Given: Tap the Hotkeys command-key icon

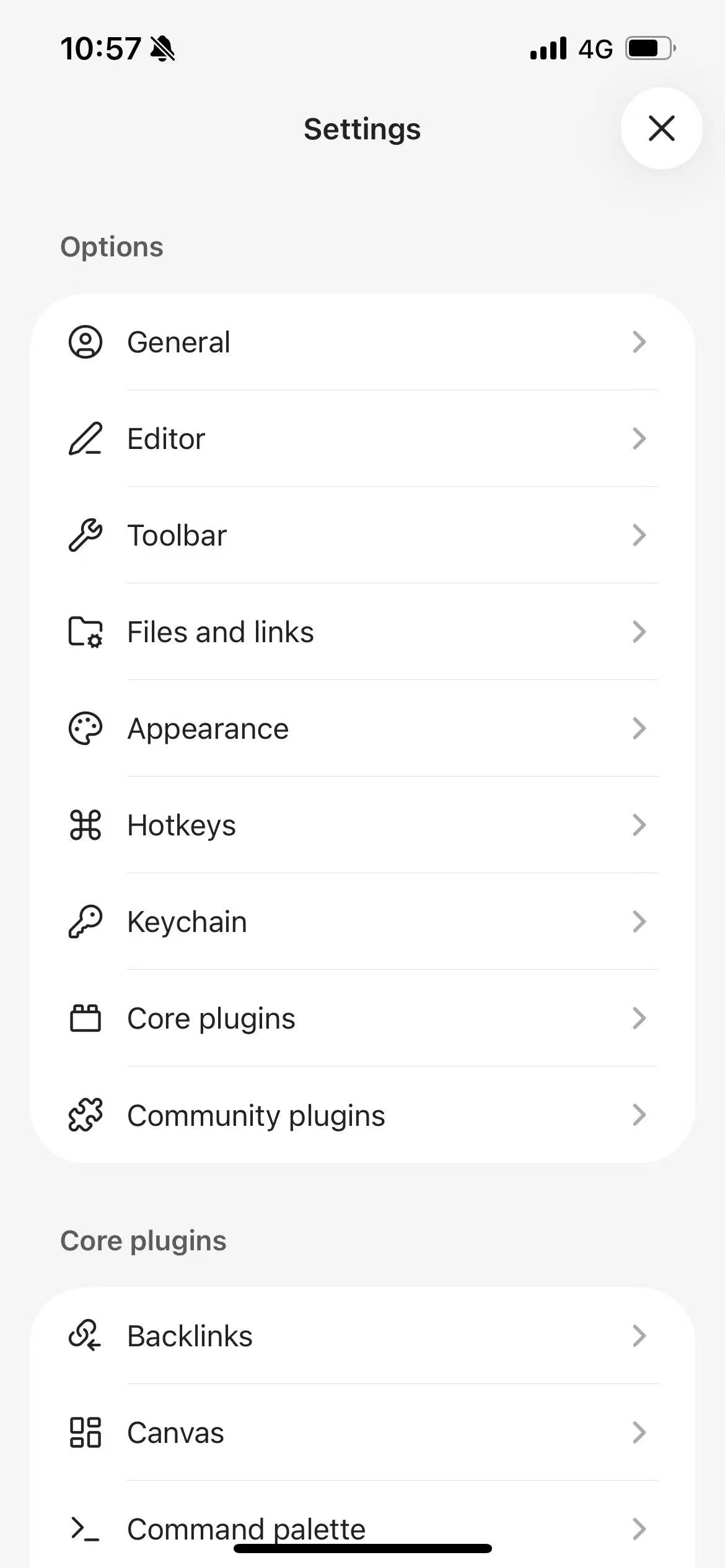Looking at the screenshot, I should (x=85, y=825).
